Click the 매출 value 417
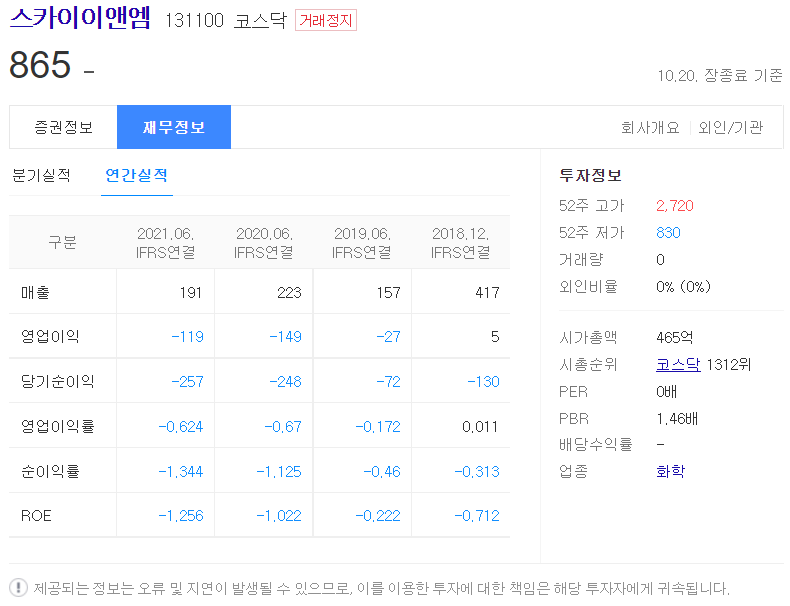Screen dimensions: 790x606 pyautogui.click(x=487, y=293)
